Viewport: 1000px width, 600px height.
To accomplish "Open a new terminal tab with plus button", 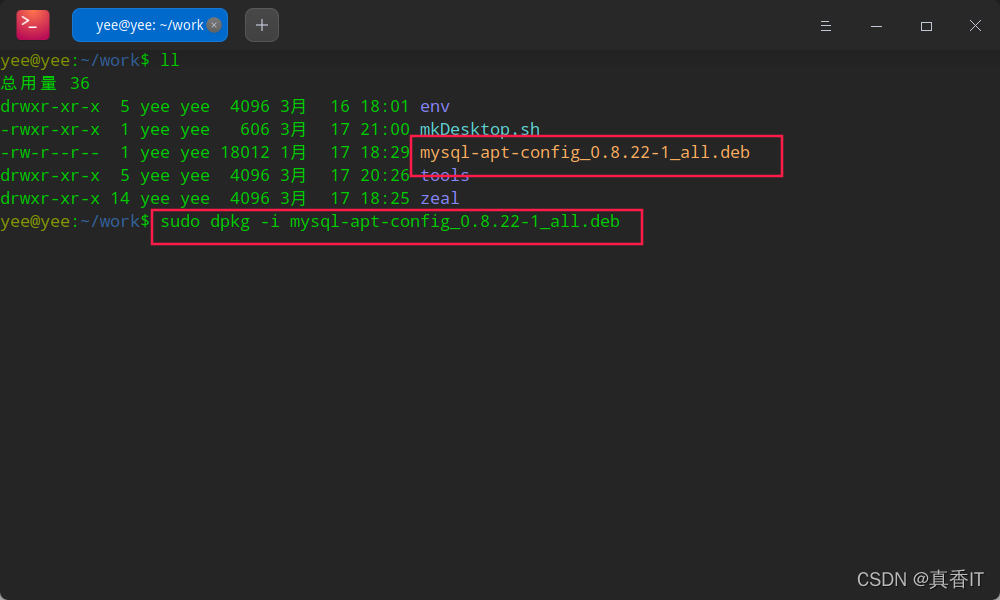I will point(261,25).
